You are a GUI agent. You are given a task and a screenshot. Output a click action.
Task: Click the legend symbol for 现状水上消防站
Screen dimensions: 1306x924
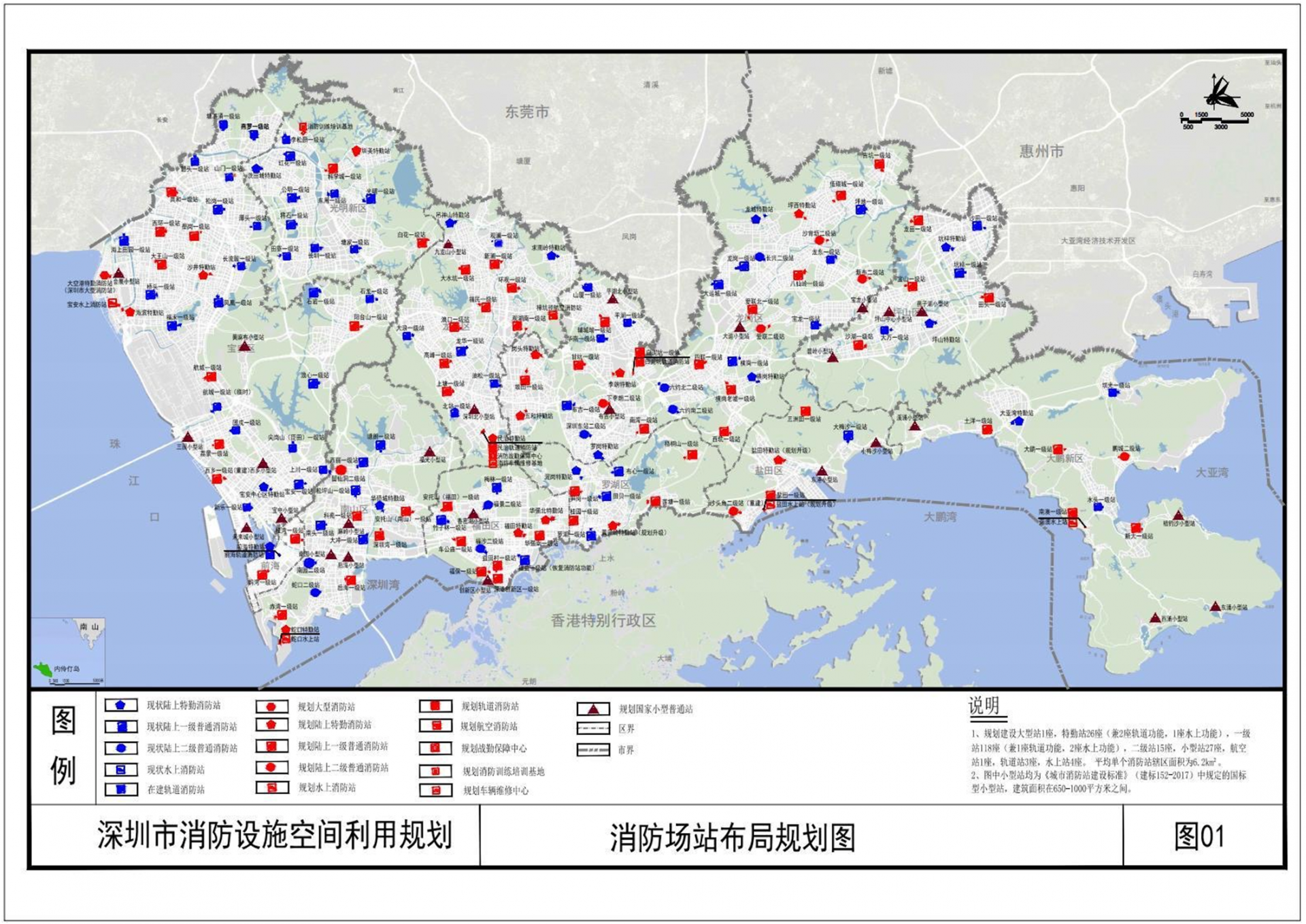tap(121, 770)
